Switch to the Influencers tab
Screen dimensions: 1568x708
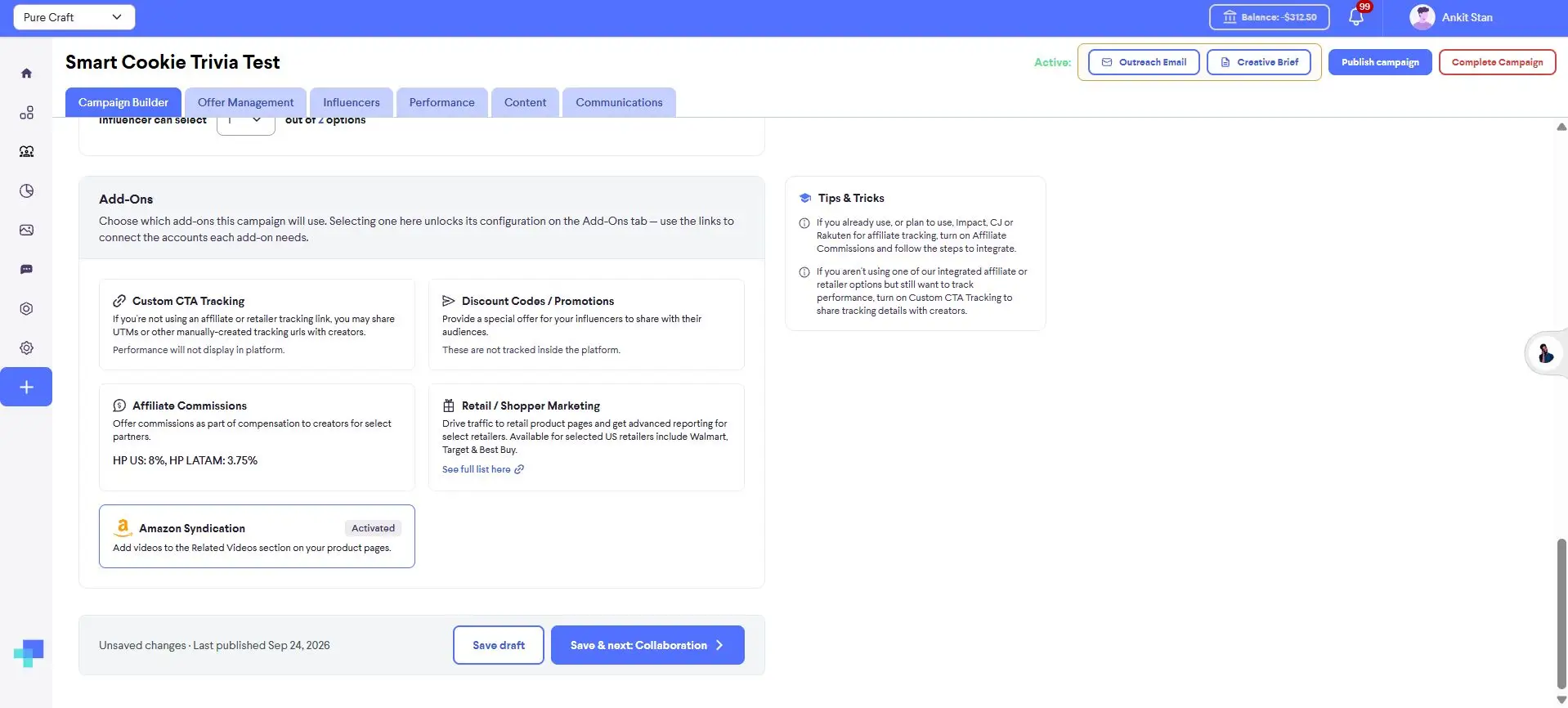click(x=352, y=102)
